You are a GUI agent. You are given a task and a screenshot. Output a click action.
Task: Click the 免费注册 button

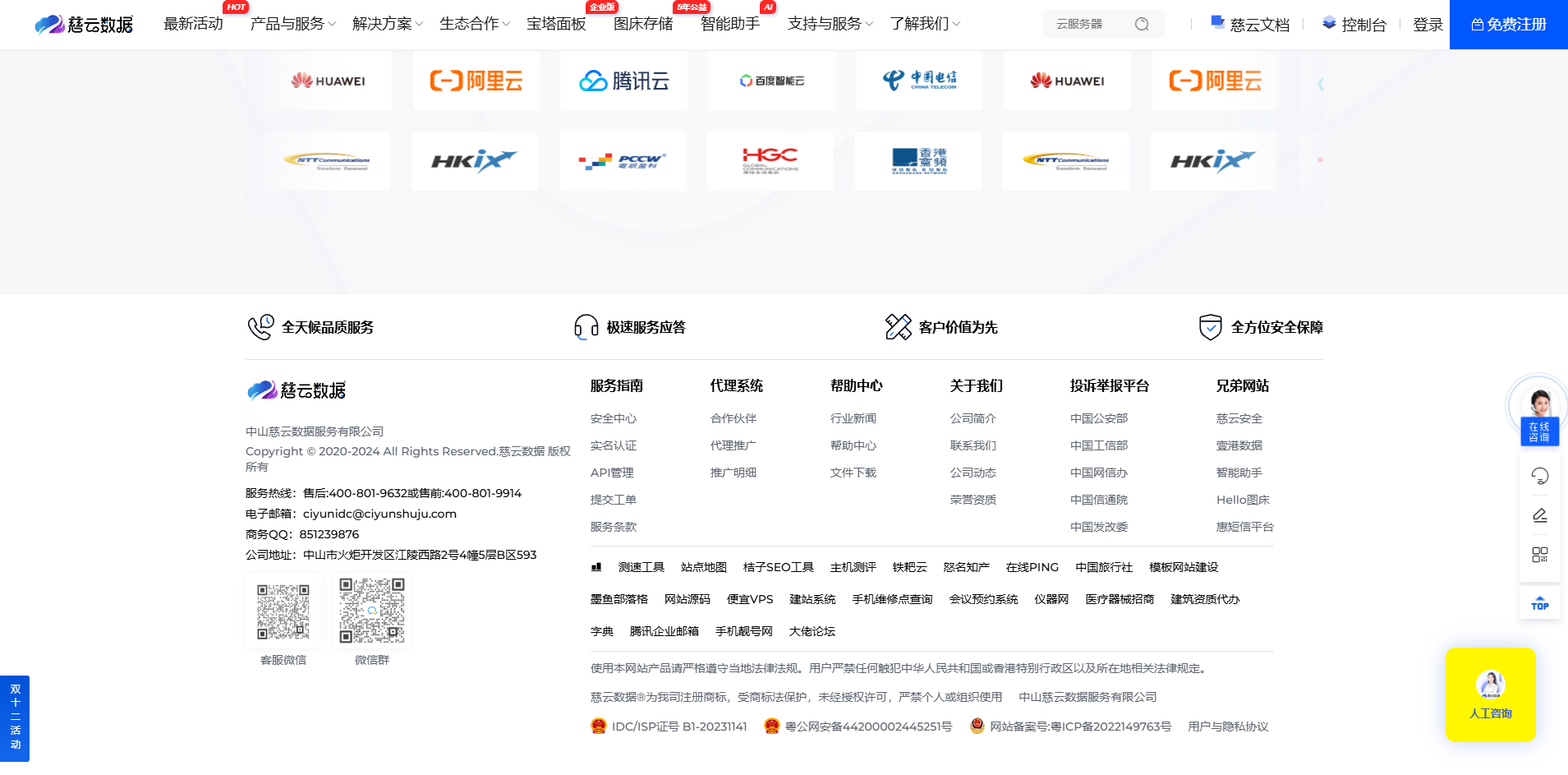coord(1508,25)
